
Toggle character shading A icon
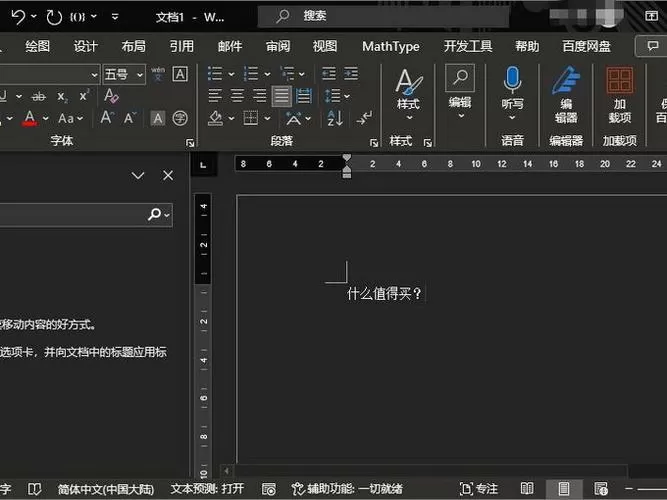click(x=158, y=118)
